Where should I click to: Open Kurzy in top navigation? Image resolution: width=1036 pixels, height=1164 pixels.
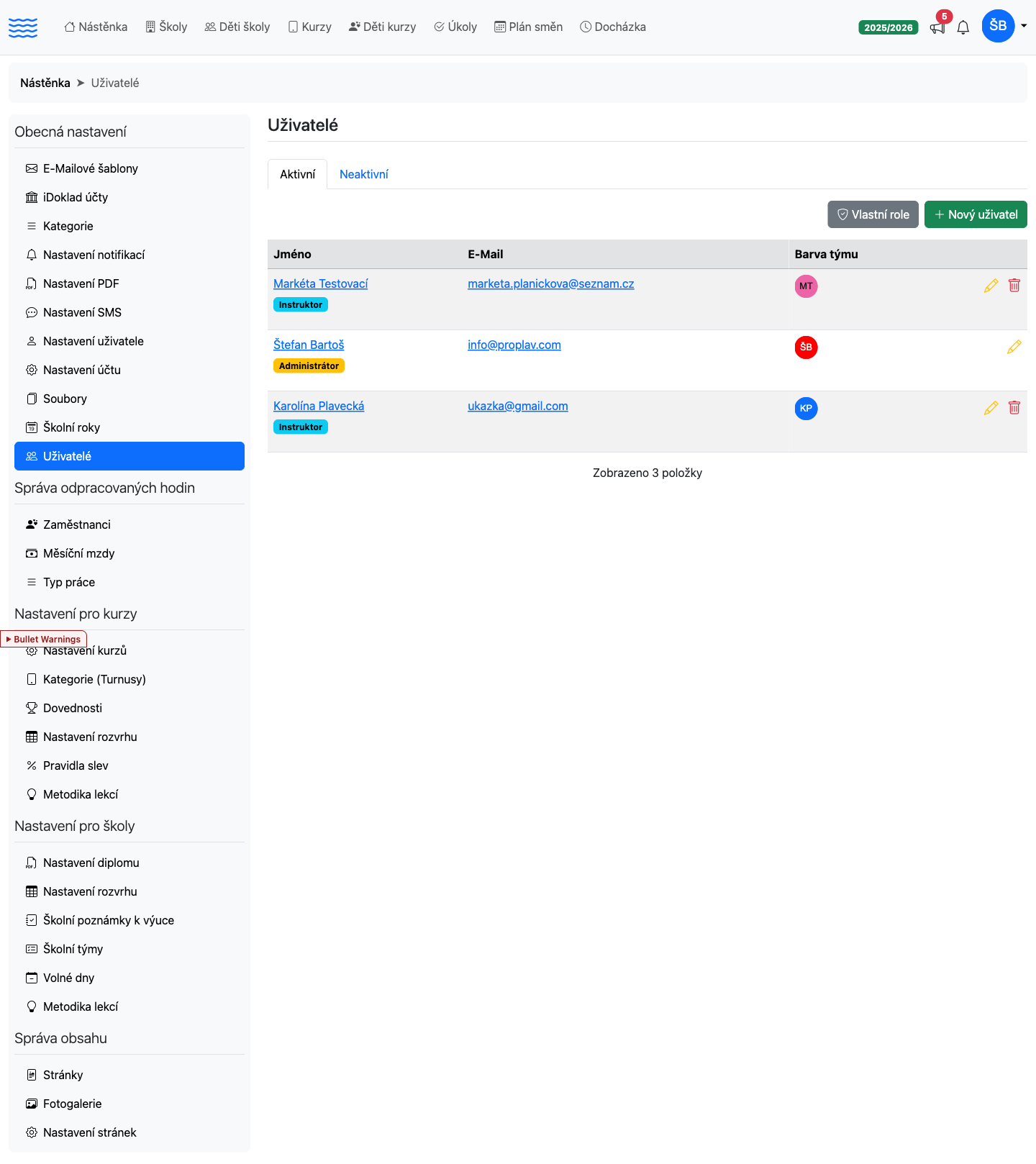coord(309,27)
